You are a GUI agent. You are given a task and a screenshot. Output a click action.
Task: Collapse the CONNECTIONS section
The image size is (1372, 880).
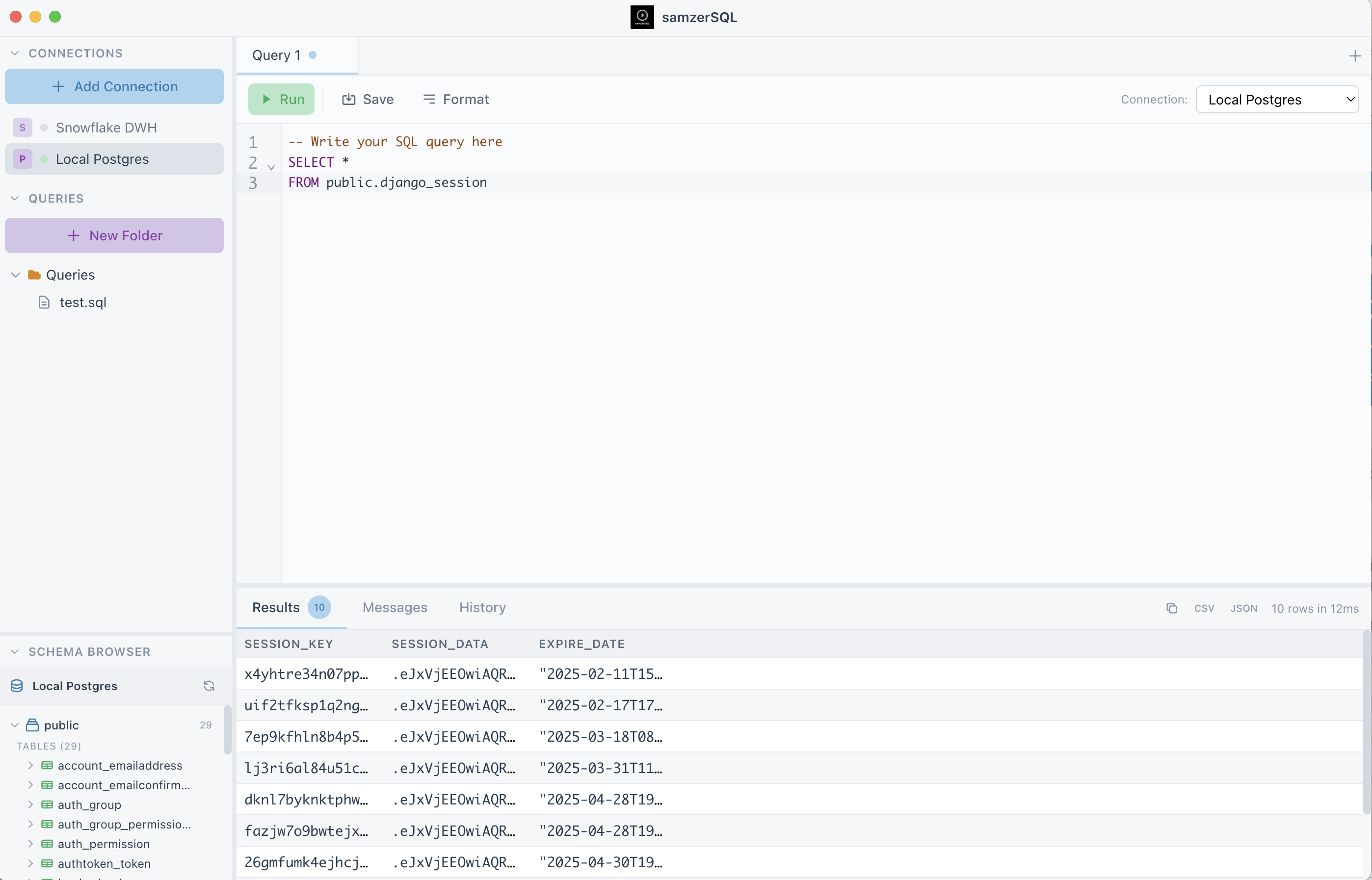click(14, 52)
